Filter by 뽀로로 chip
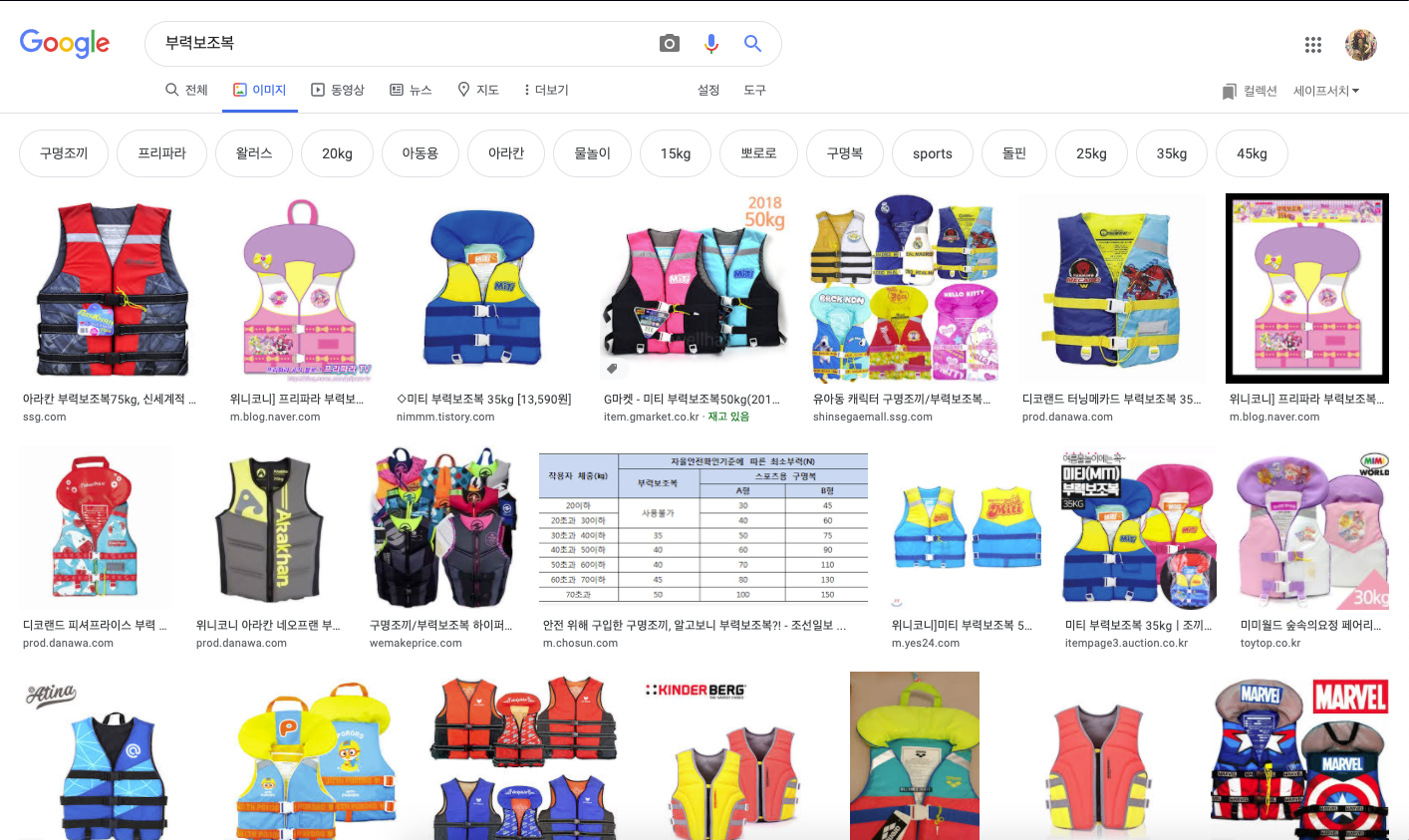 tap(758, 153)
